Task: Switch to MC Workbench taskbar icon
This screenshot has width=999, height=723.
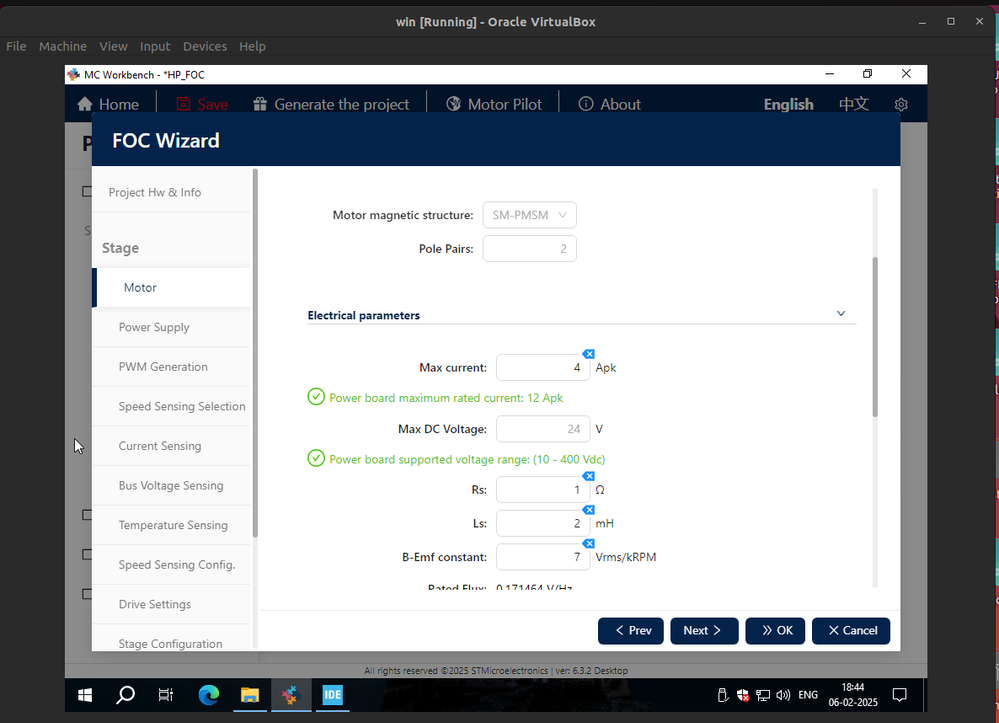Action: tap(291, 695)
